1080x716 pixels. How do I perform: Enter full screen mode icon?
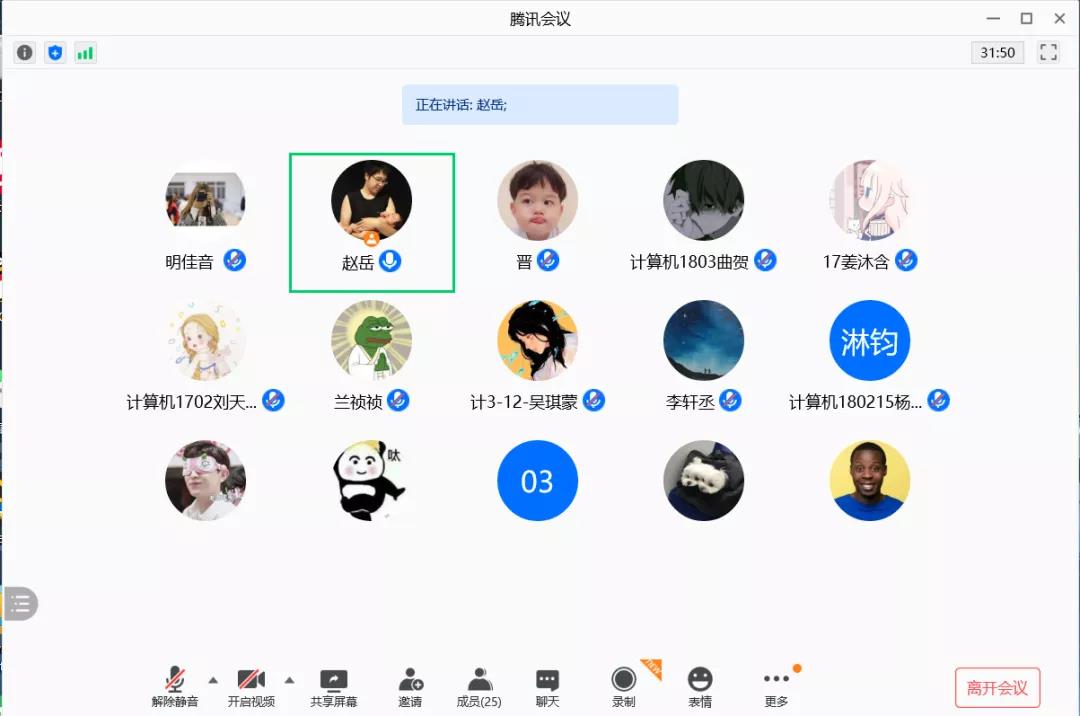click(1048, 53)
